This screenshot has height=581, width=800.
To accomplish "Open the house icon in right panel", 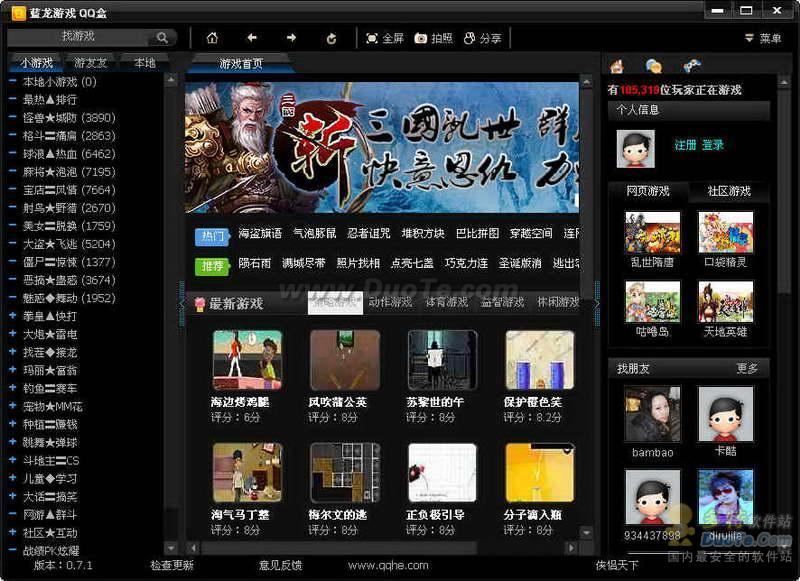I will click(617, 66).
